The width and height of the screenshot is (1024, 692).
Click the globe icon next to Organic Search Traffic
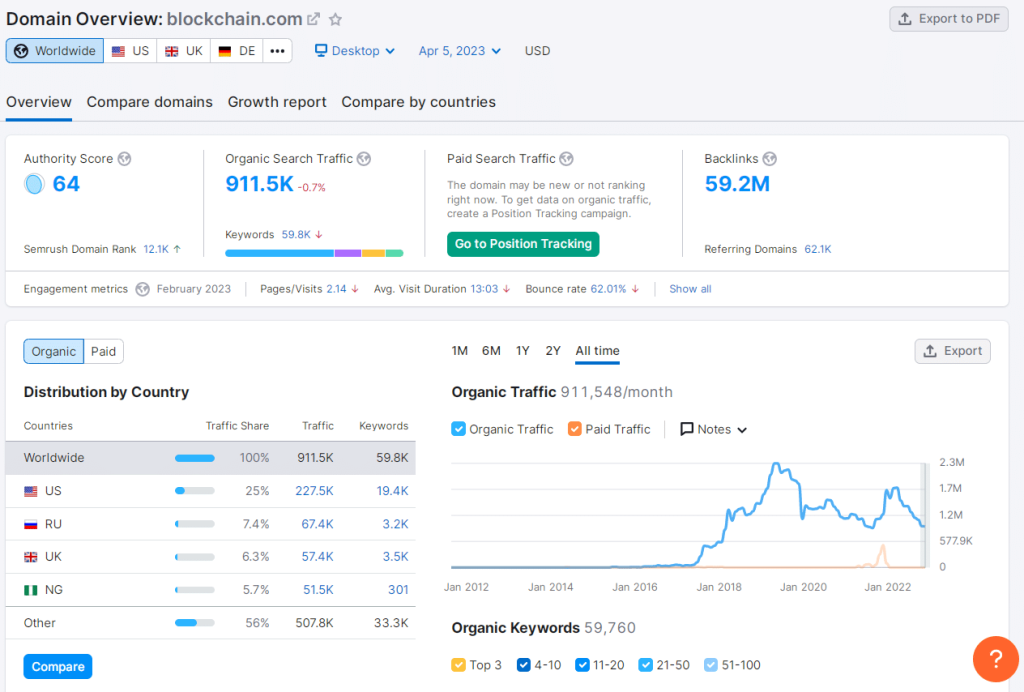pos(364,158)
